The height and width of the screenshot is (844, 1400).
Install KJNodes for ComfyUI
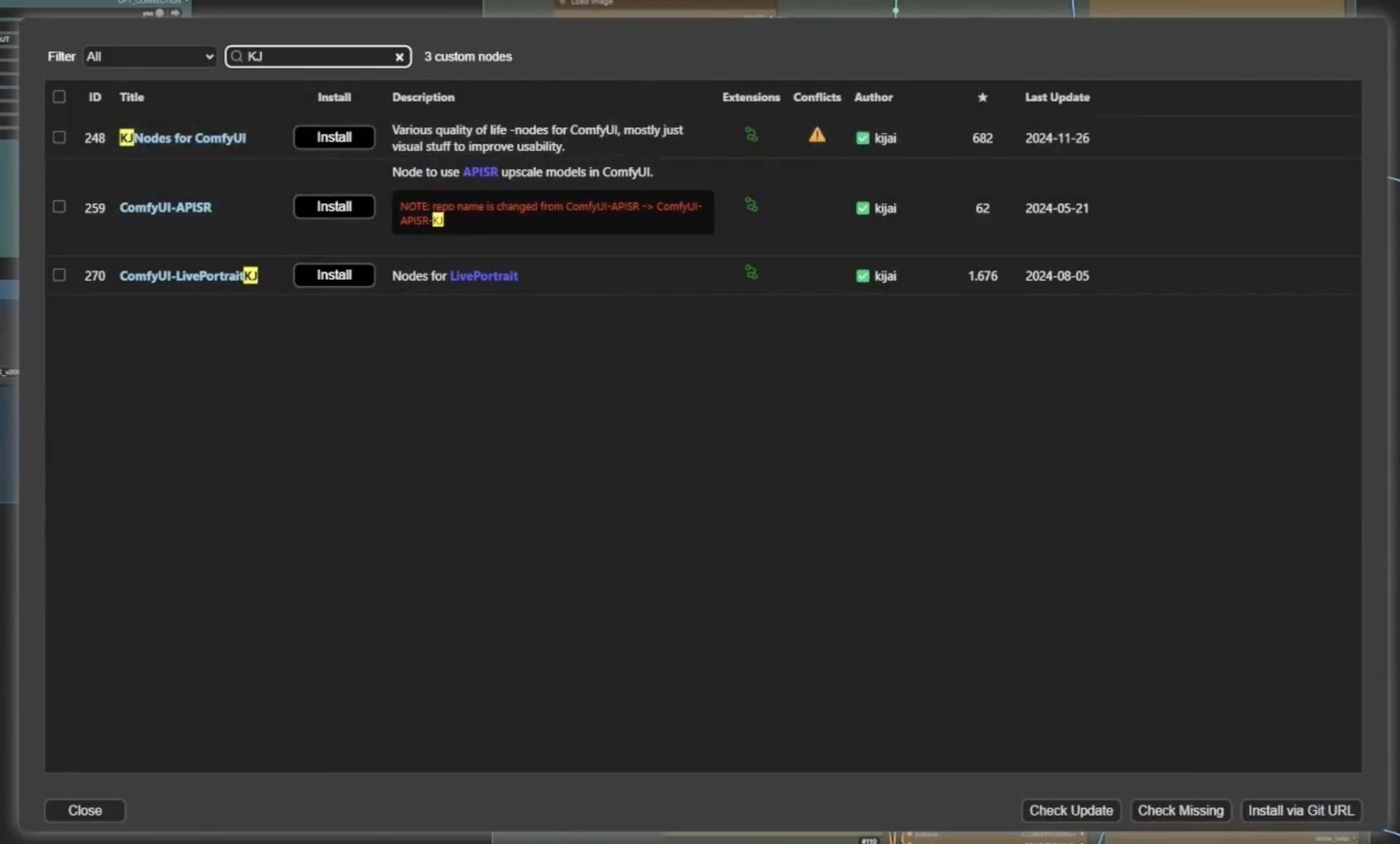334,138
